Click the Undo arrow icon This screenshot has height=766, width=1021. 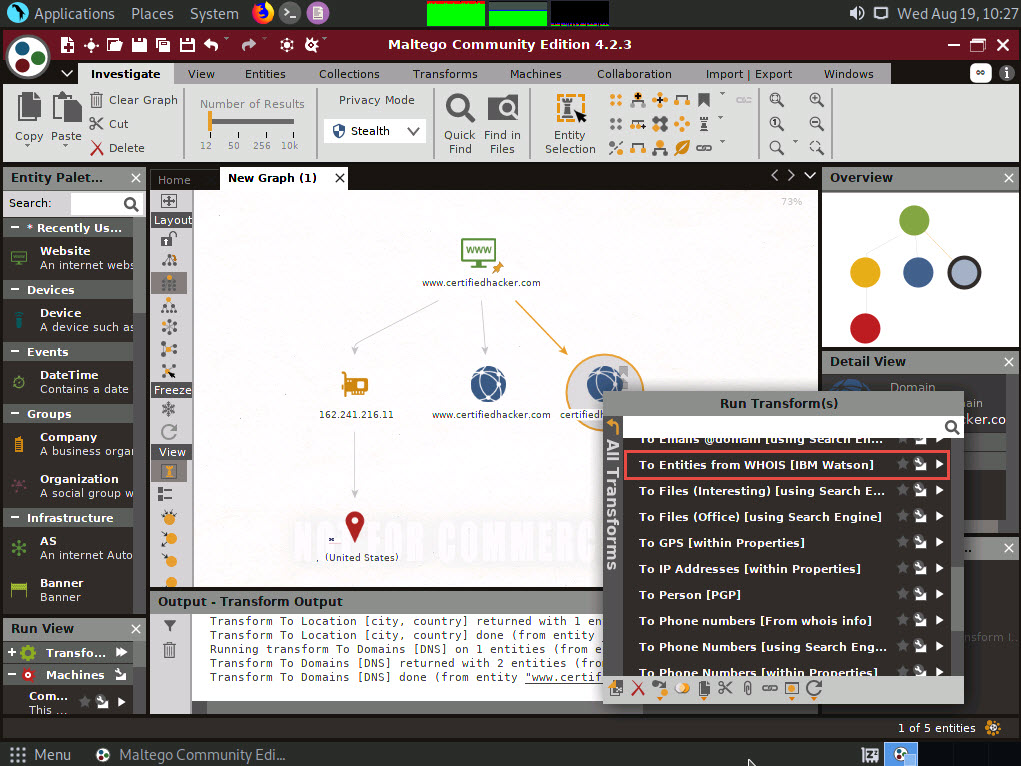[x=211, y=45]
